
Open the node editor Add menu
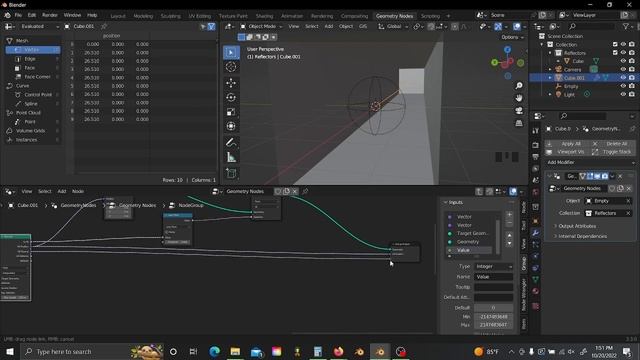62,191
